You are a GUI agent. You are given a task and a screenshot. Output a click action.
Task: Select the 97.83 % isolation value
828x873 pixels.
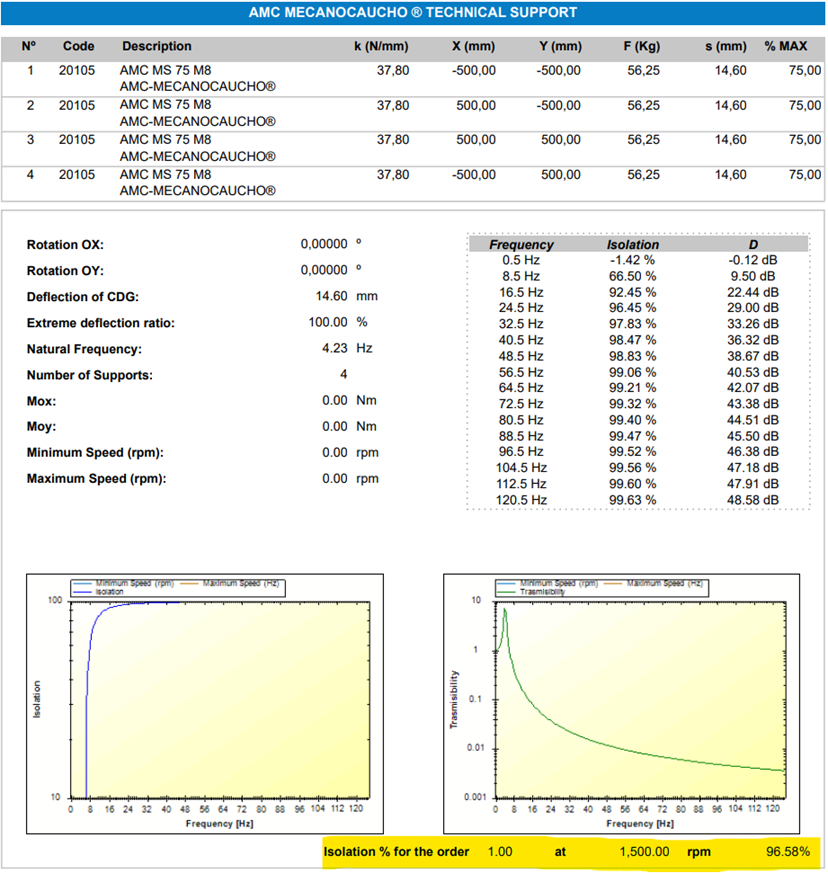tap(633, 324)
